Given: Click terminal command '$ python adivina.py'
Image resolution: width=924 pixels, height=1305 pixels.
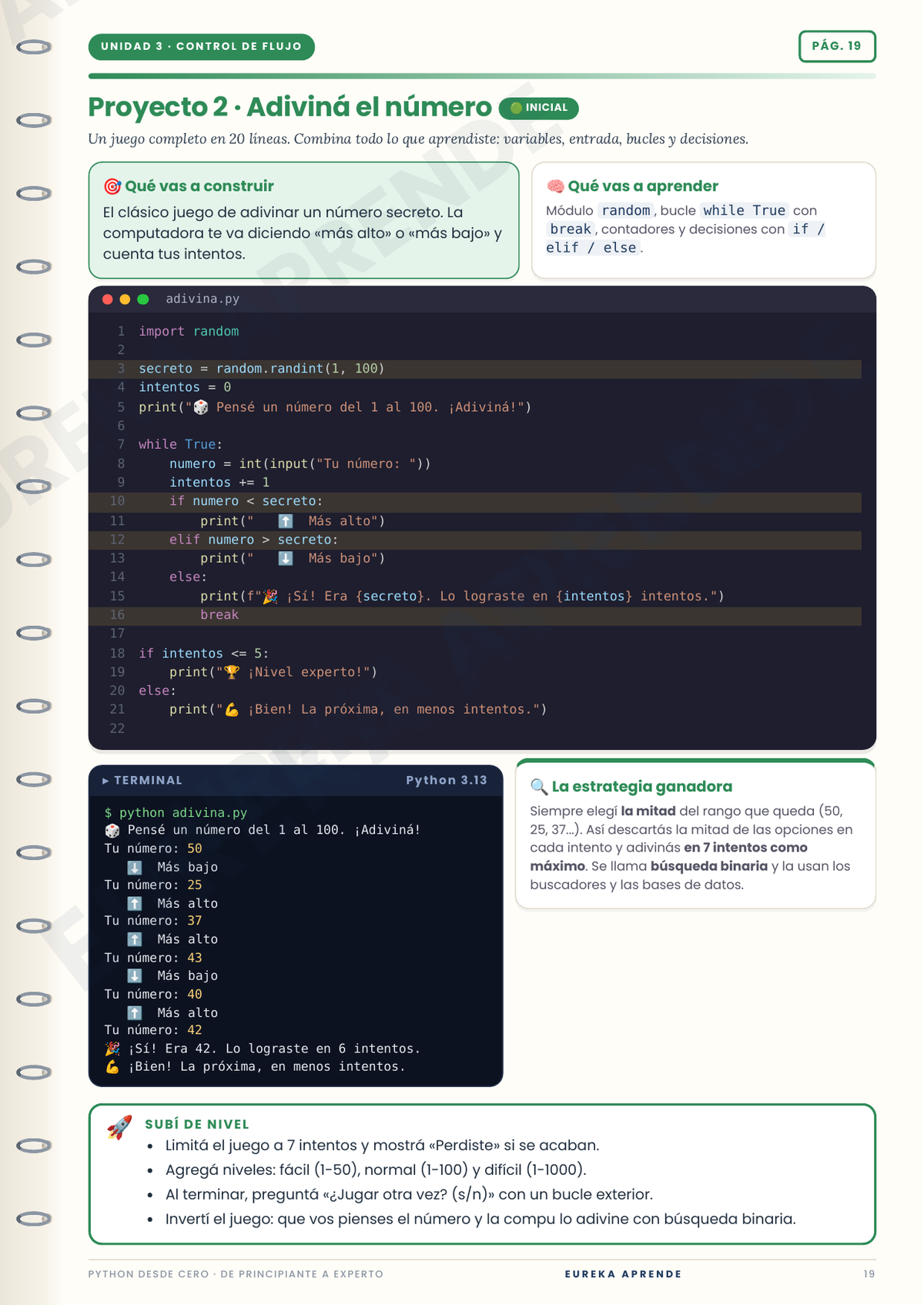Looking at the screenshot, I should pyautogui.click(x=176, y=813).
